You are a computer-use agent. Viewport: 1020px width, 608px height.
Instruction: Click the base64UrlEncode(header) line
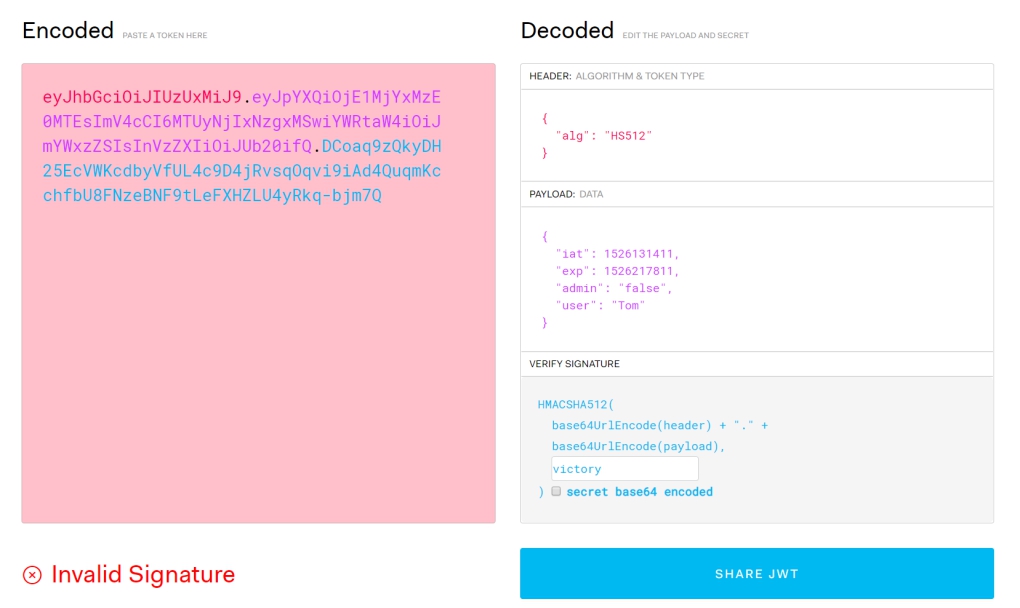pos(660,425)
